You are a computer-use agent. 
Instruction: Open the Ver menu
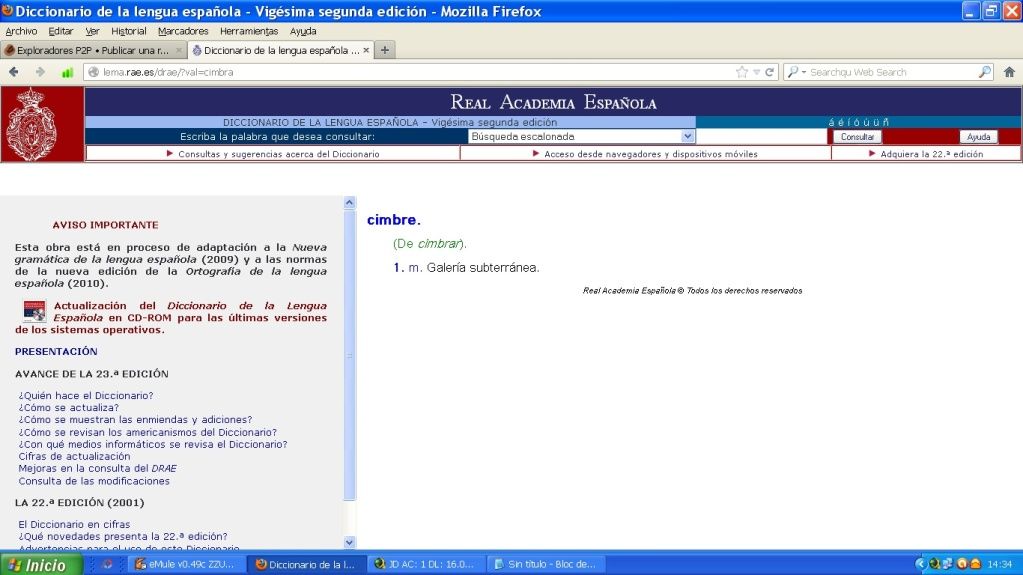[x=92, y=31]
